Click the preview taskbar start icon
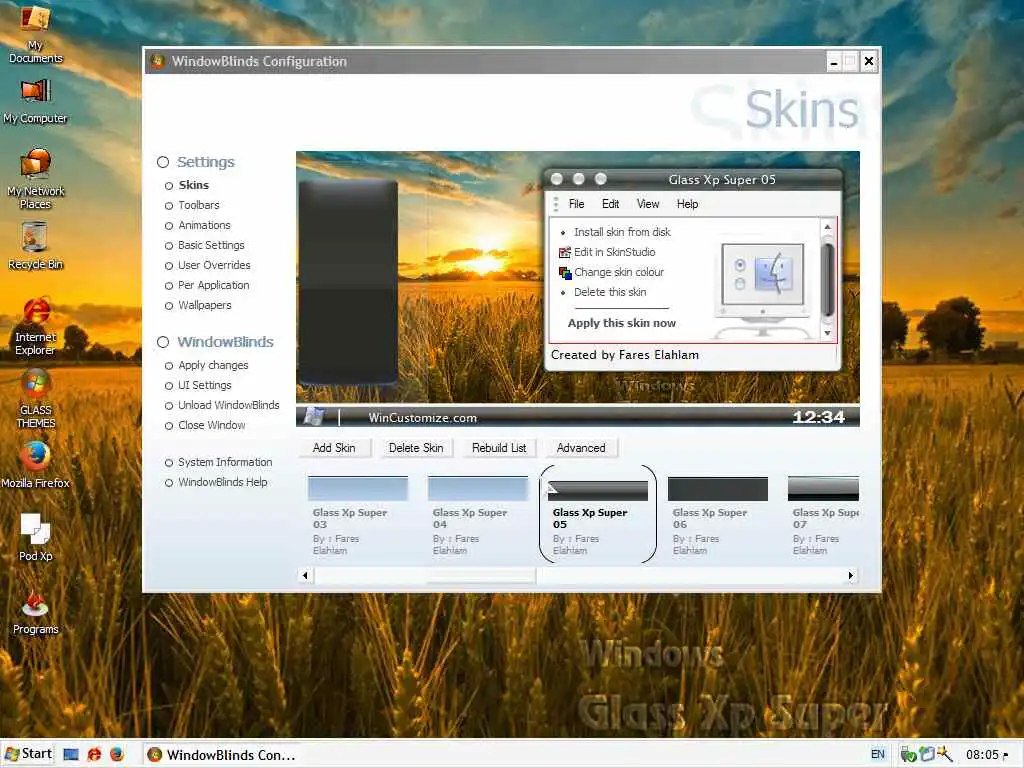The image size is (1024, 768). [315, 416]
